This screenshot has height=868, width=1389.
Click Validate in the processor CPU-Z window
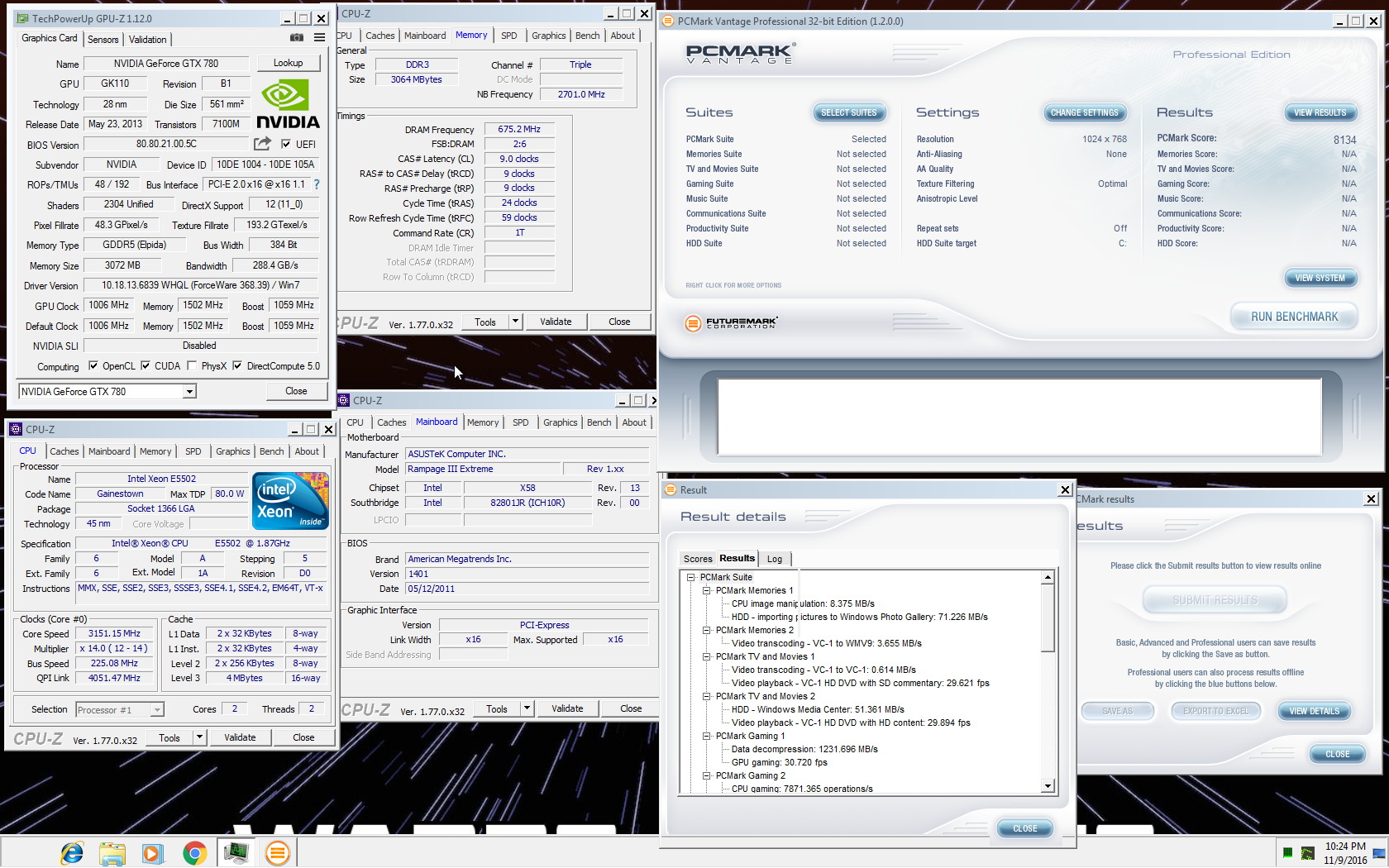point(240,737)
